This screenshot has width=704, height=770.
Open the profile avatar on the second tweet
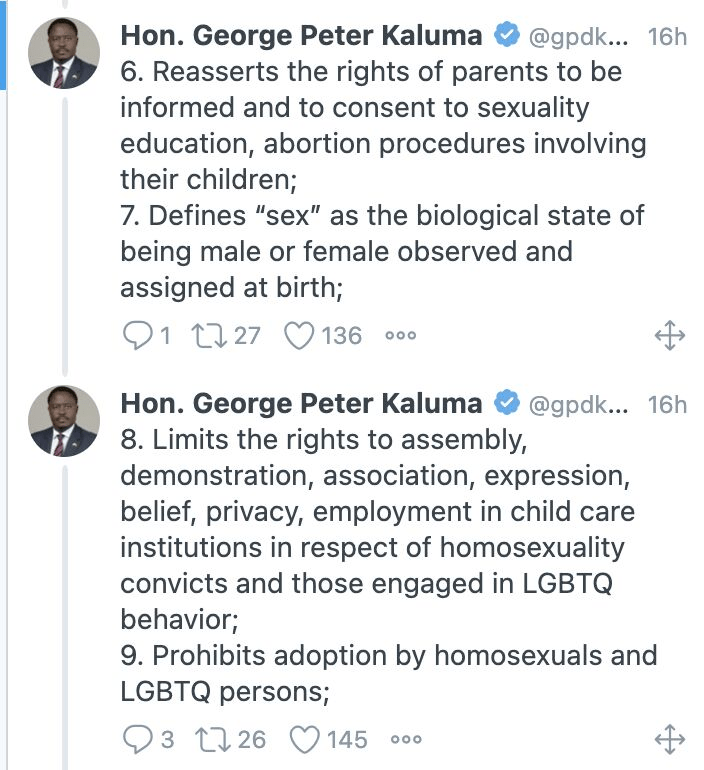[64, 421]
